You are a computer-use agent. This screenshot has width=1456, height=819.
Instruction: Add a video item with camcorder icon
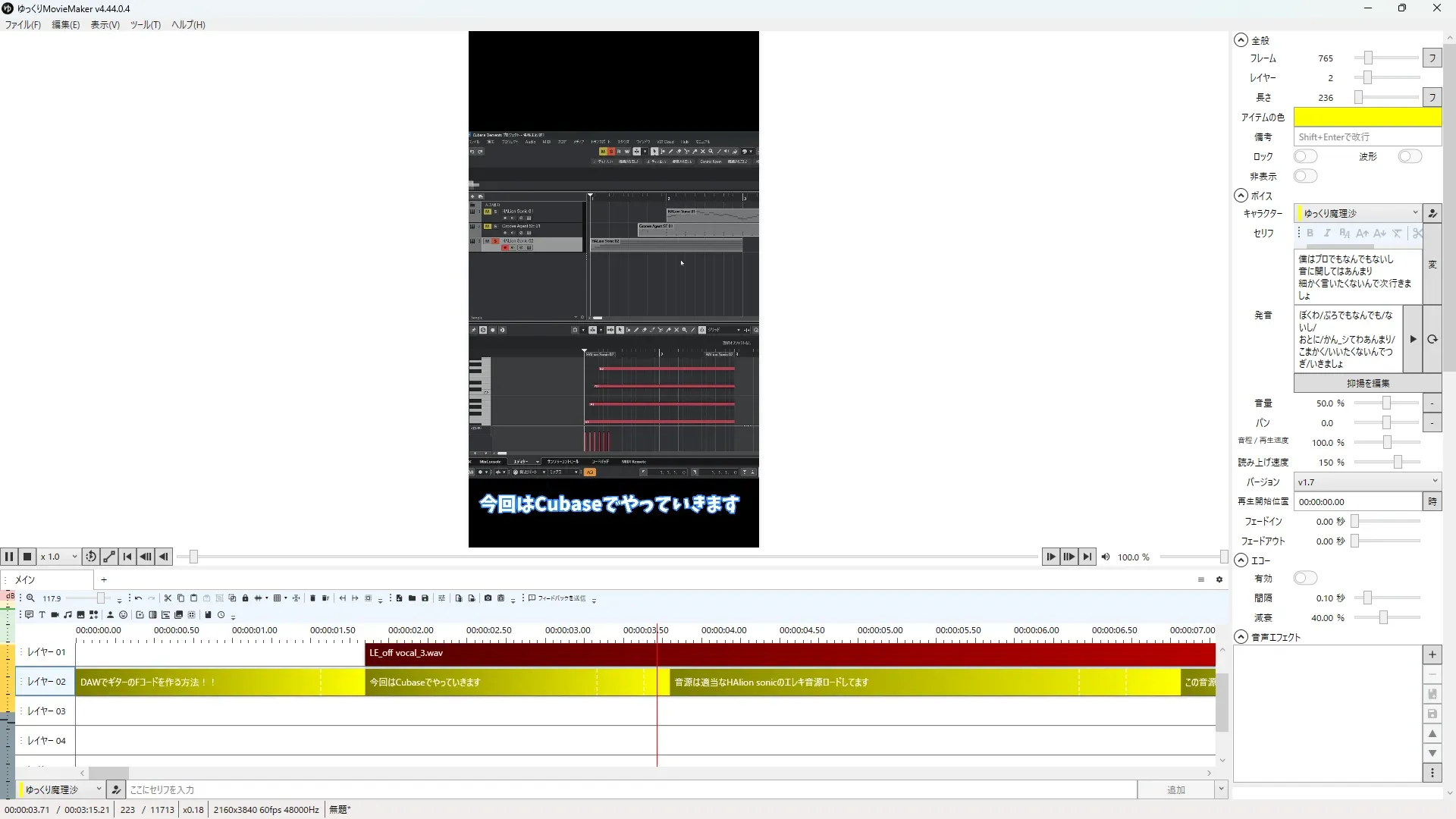point(55,615)
